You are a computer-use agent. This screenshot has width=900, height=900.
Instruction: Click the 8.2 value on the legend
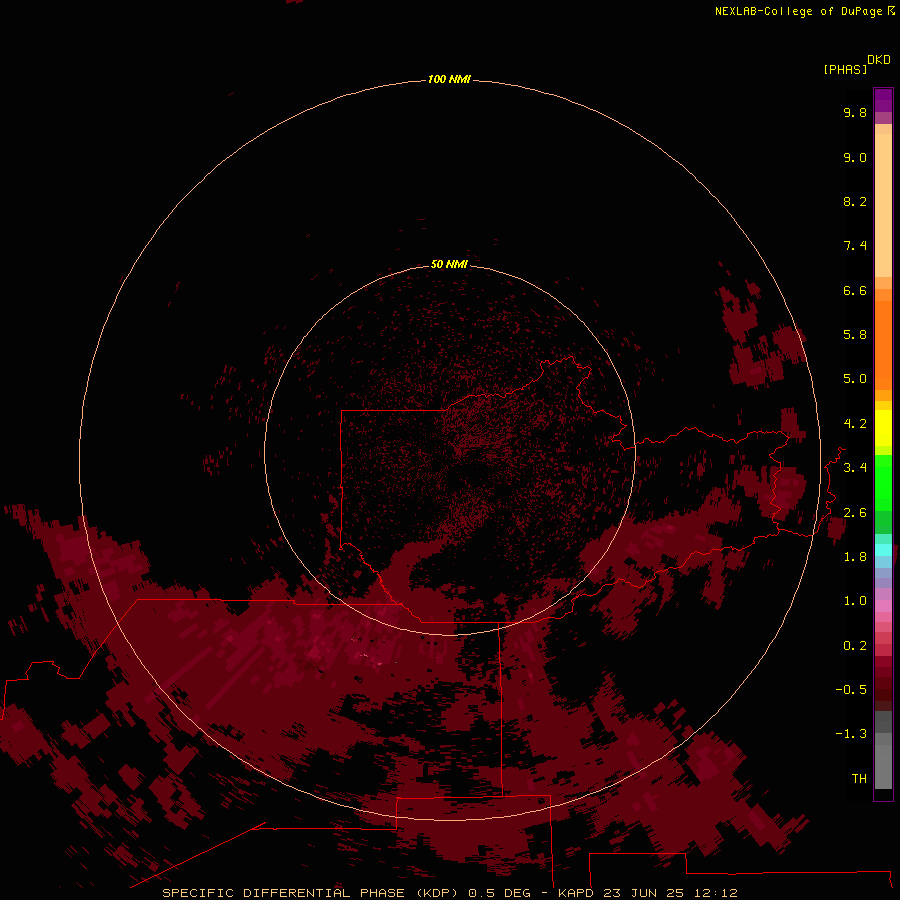(x=855, y=201)
